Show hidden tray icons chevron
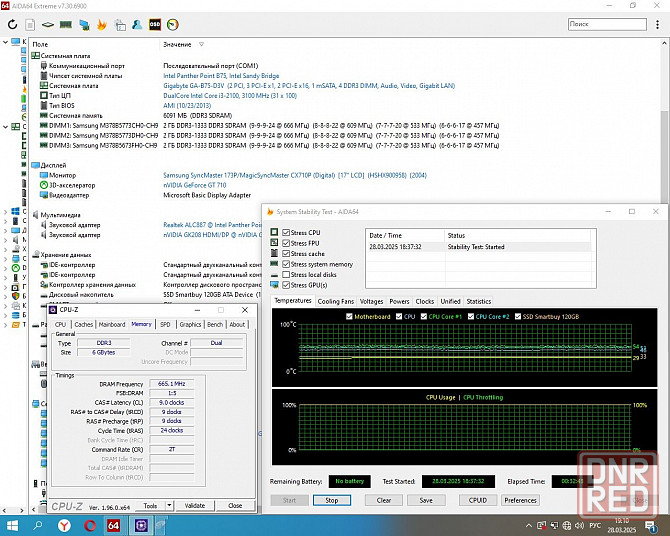The height and width of the screenshot is (536, 670). click(529, 526)
